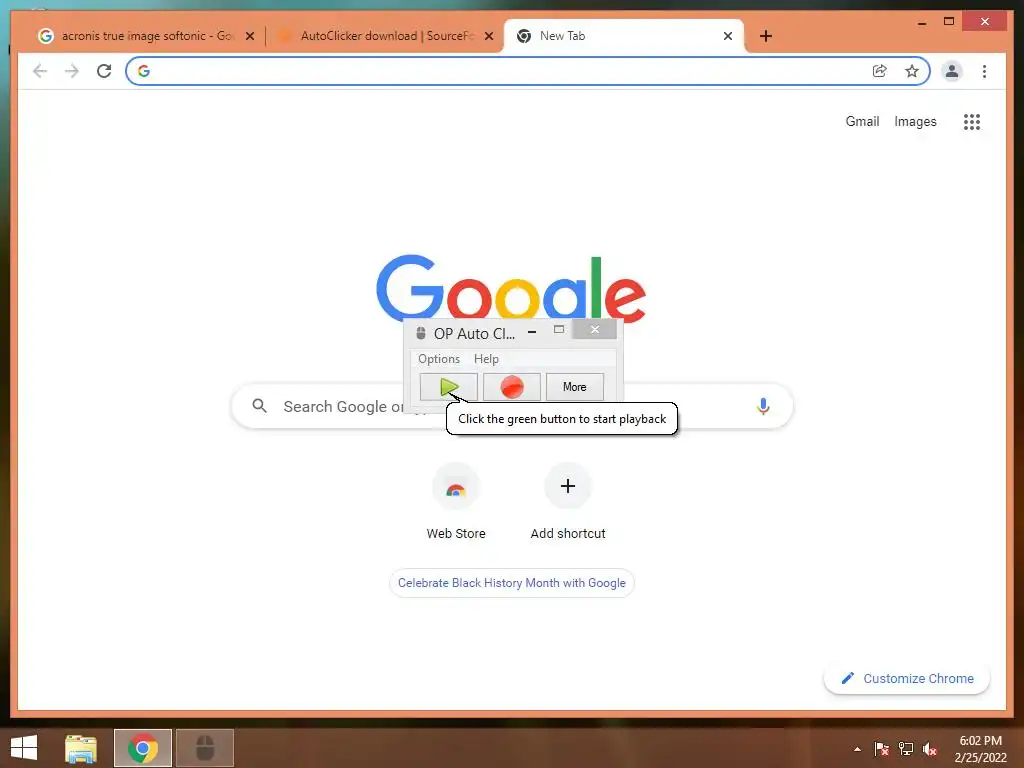Open the Windows Start menu
This screenshot has height=768, width=1024.
click(x=24, y=748)
